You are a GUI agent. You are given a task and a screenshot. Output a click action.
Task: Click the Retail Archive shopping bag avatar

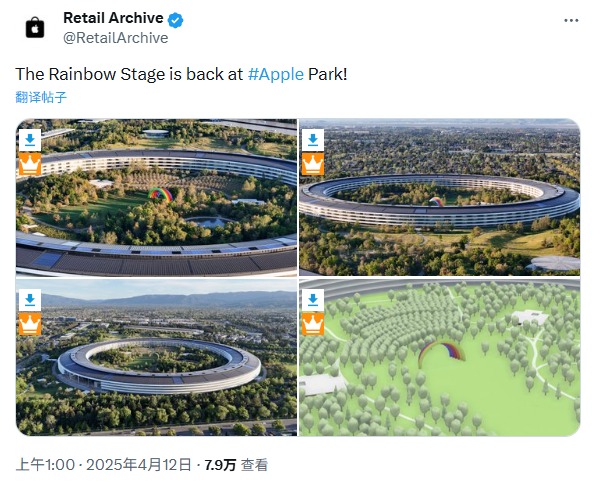tap(35, 28)
